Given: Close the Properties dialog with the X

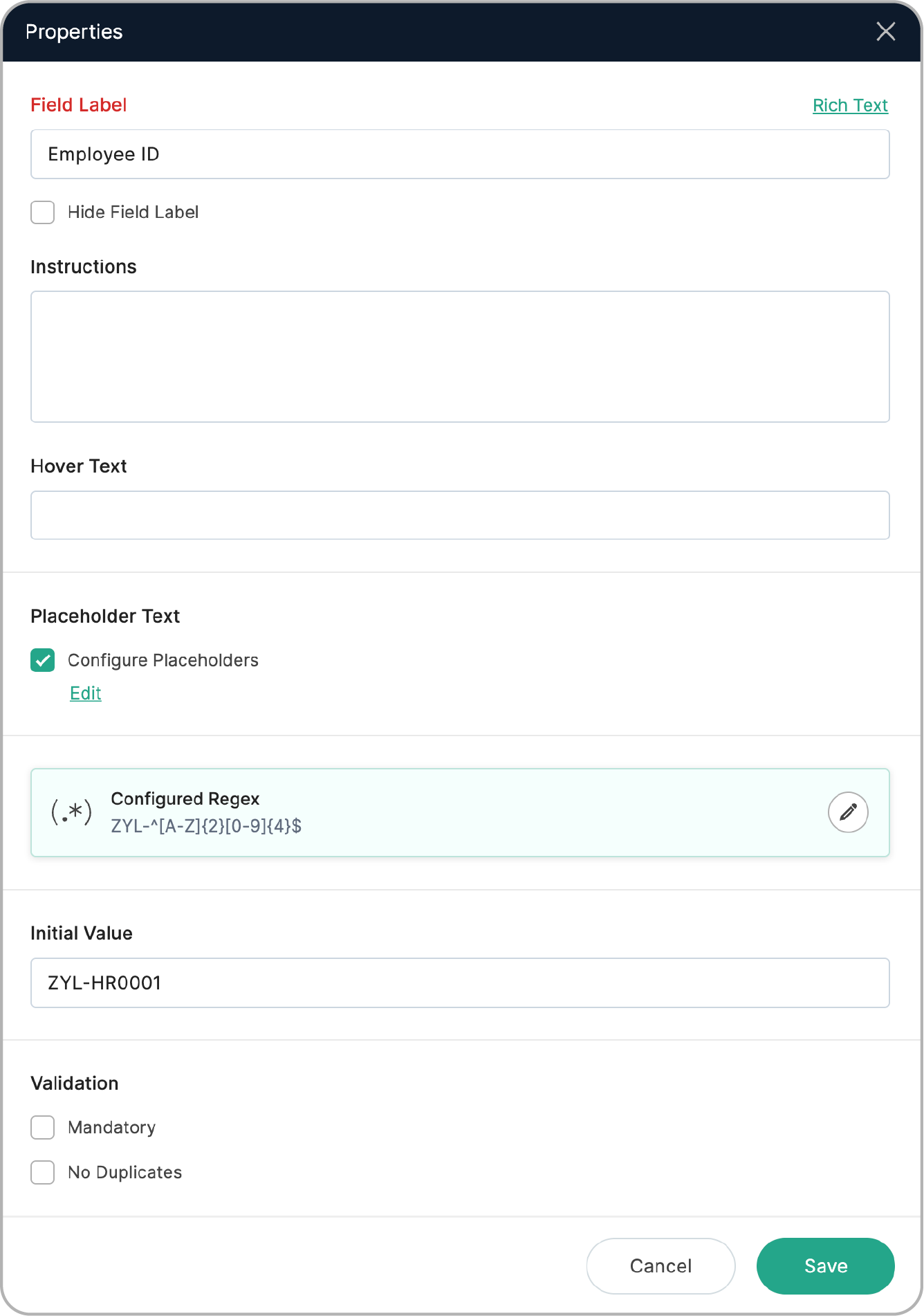Looking at the screenshot, I should [885, 31].
